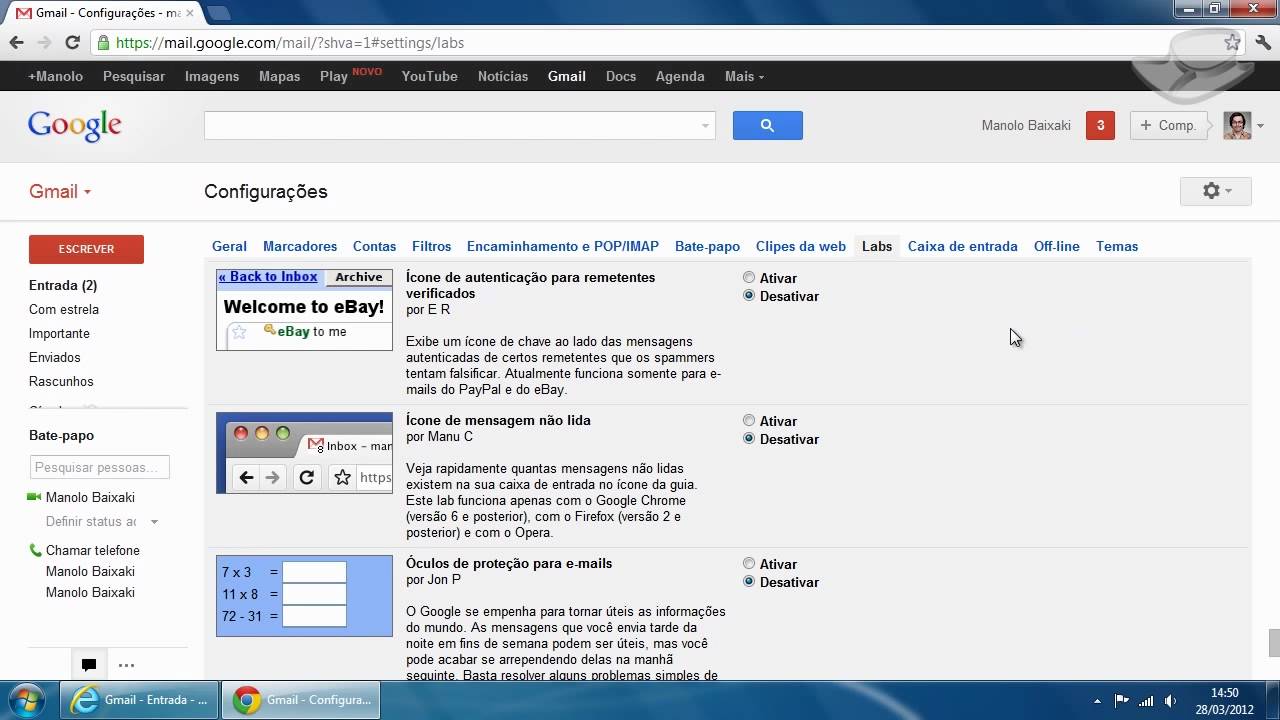Switch to Internet Explorer Gmail taskbar item
Screen dimensions: 1280x720
coord(140,700)
